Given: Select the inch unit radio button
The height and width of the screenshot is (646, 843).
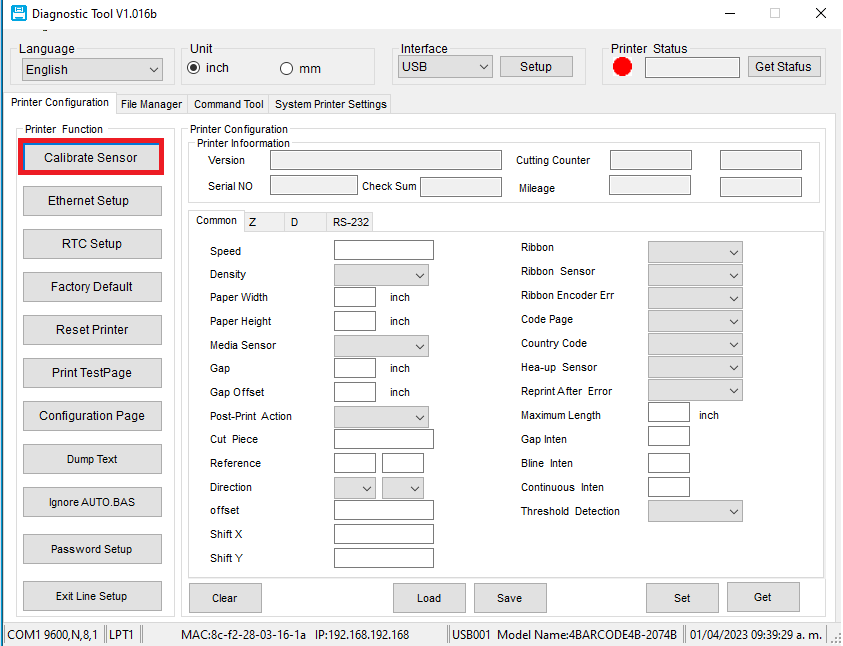Looking at the screenshot, I should pos(194,68).
